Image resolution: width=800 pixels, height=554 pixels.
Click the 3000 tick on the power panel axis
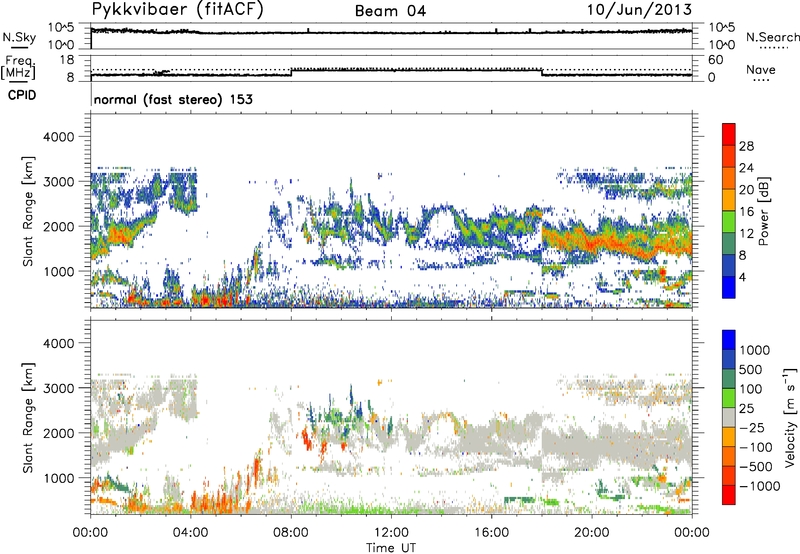pos(58,182)
